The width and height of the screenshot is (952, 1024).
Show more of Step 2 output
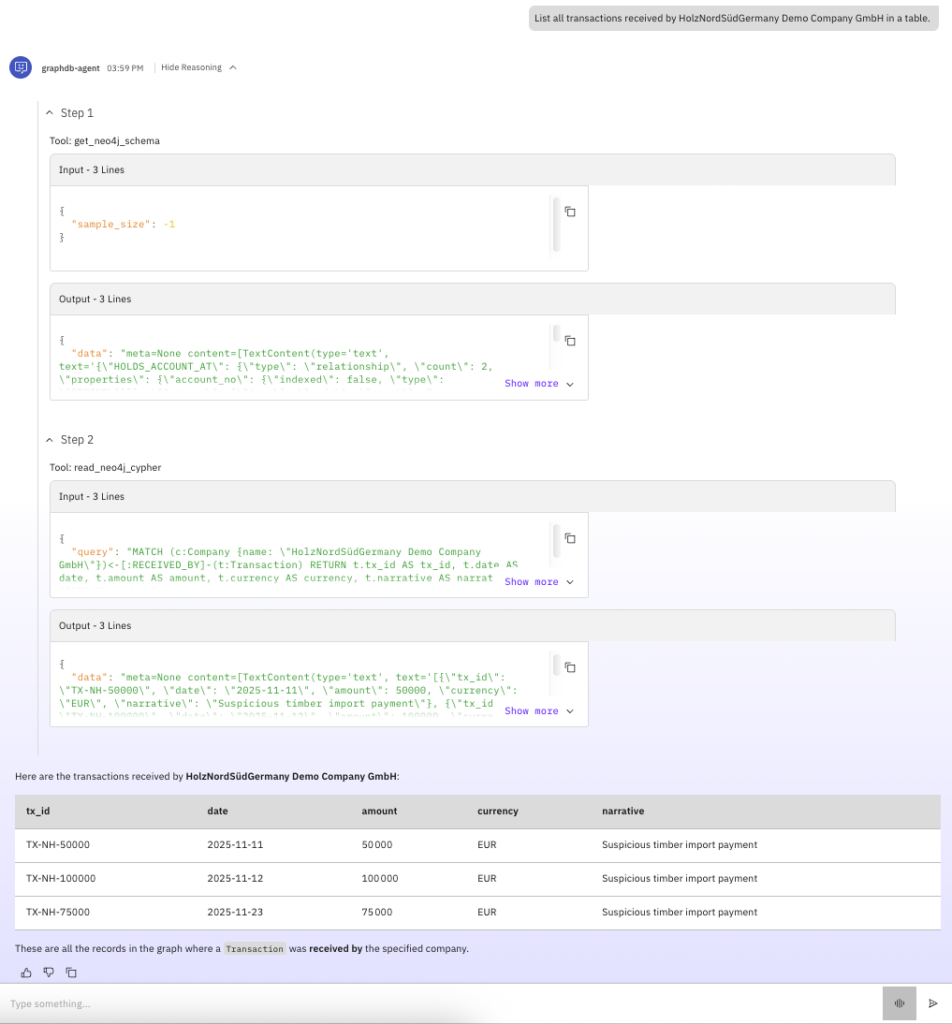538,711
